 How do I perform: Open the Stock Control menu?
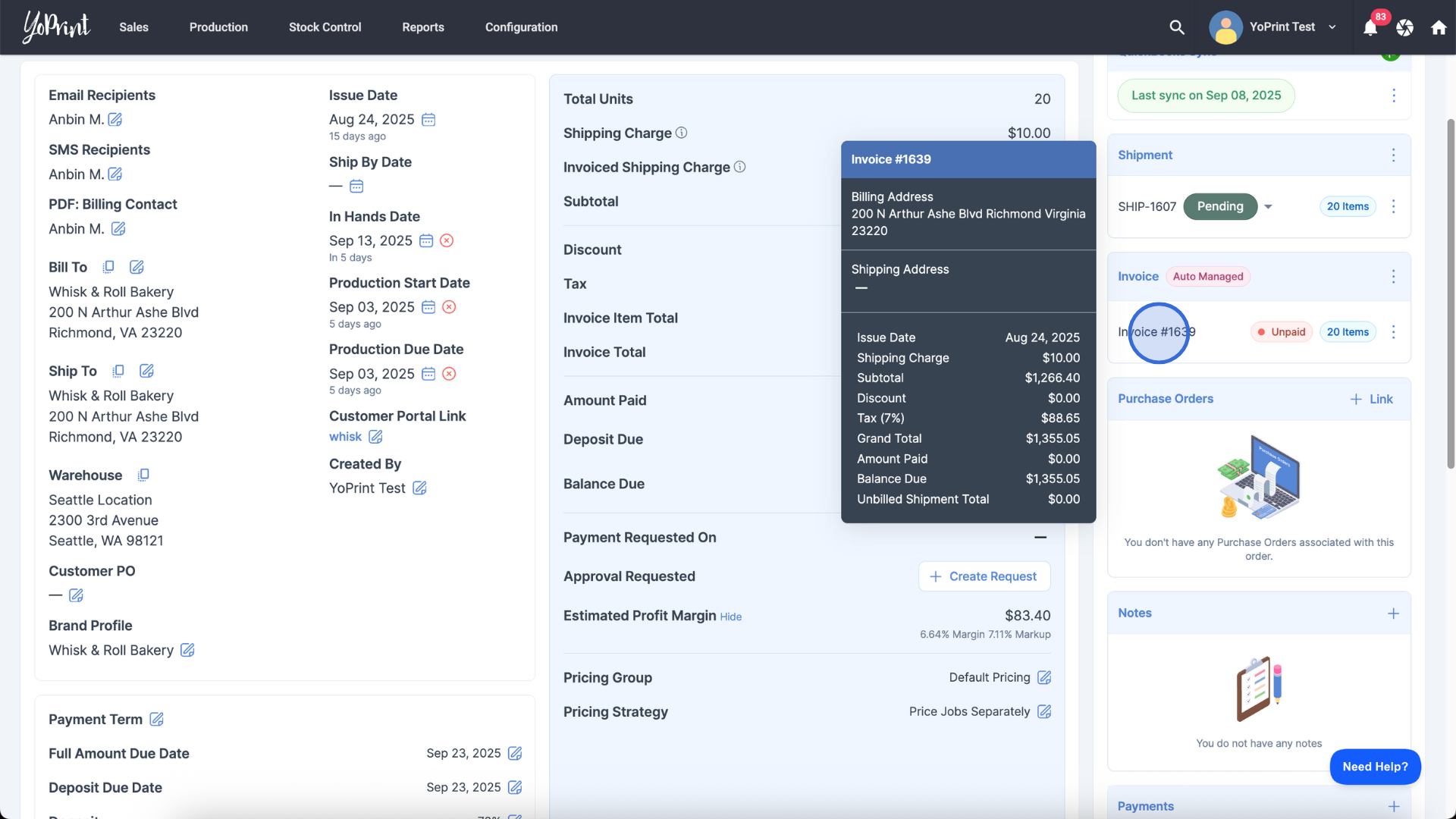click(x=325, y=27)
